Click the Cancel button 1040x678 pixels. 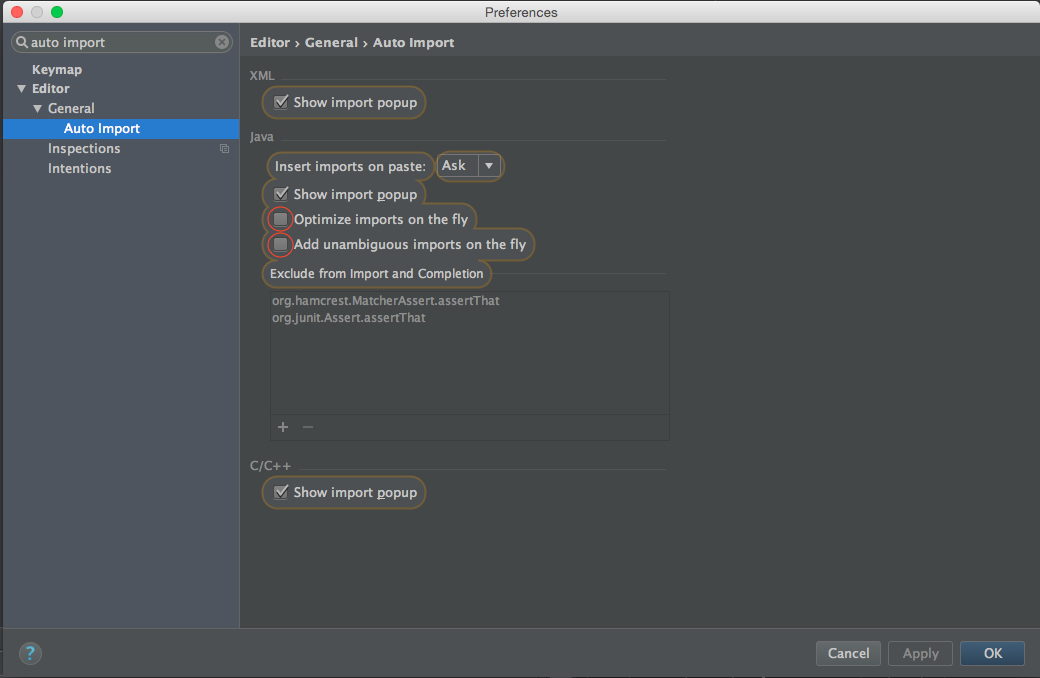848,653
